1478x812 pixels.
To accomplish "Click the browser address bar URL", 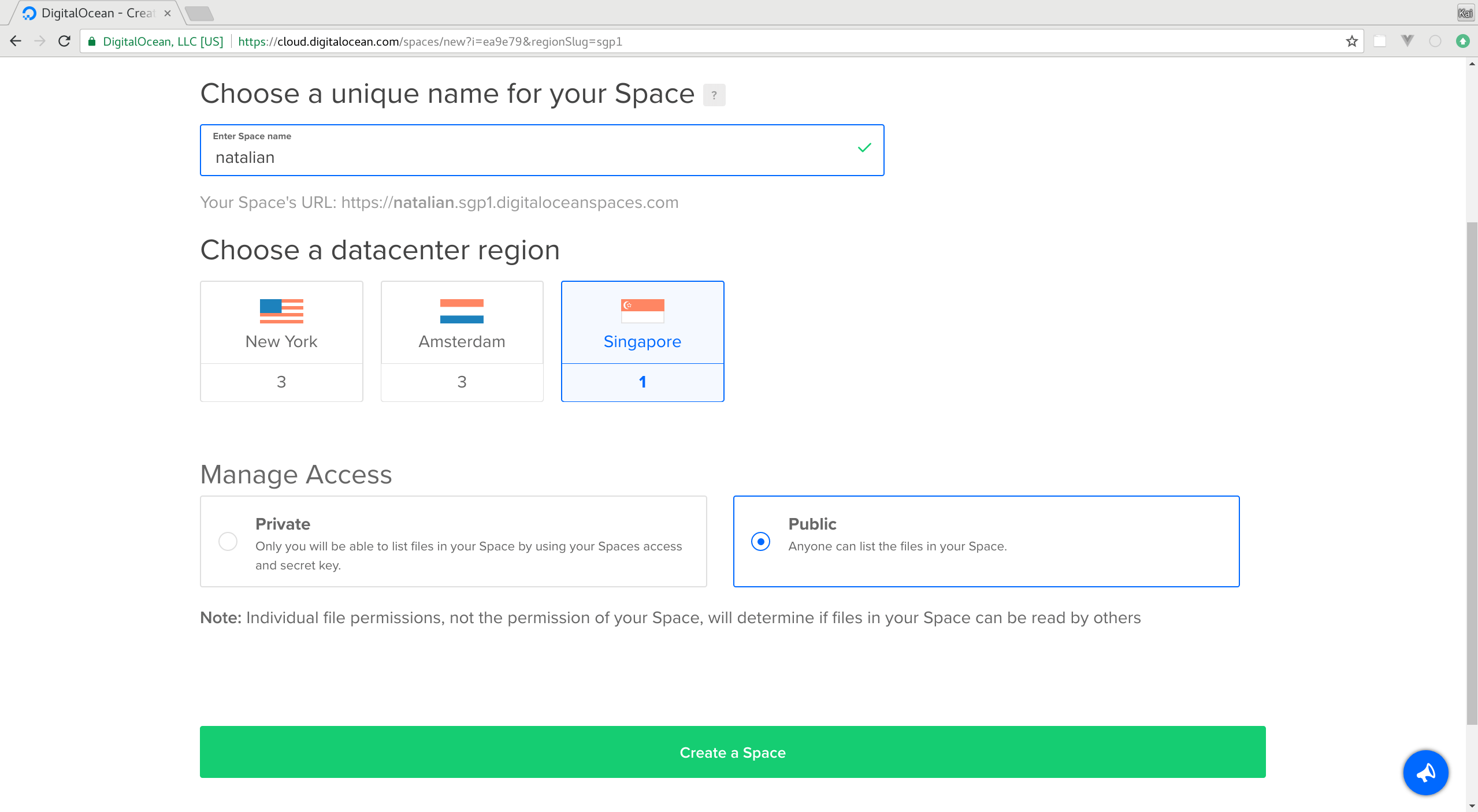I will pyautogui.click(x=430, y=42).
